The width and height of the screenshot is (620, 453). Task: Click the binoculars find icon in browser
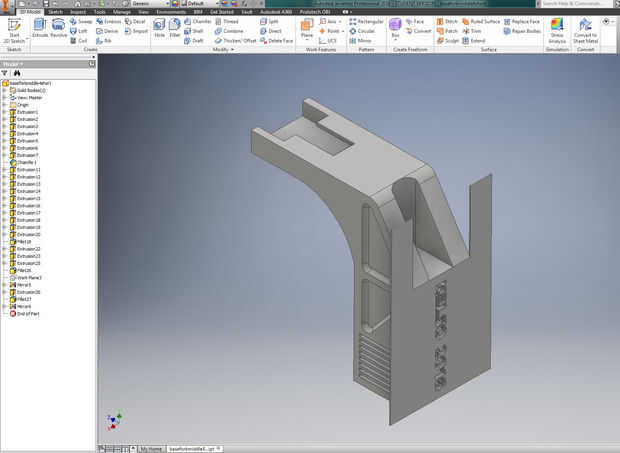point(17,73)
